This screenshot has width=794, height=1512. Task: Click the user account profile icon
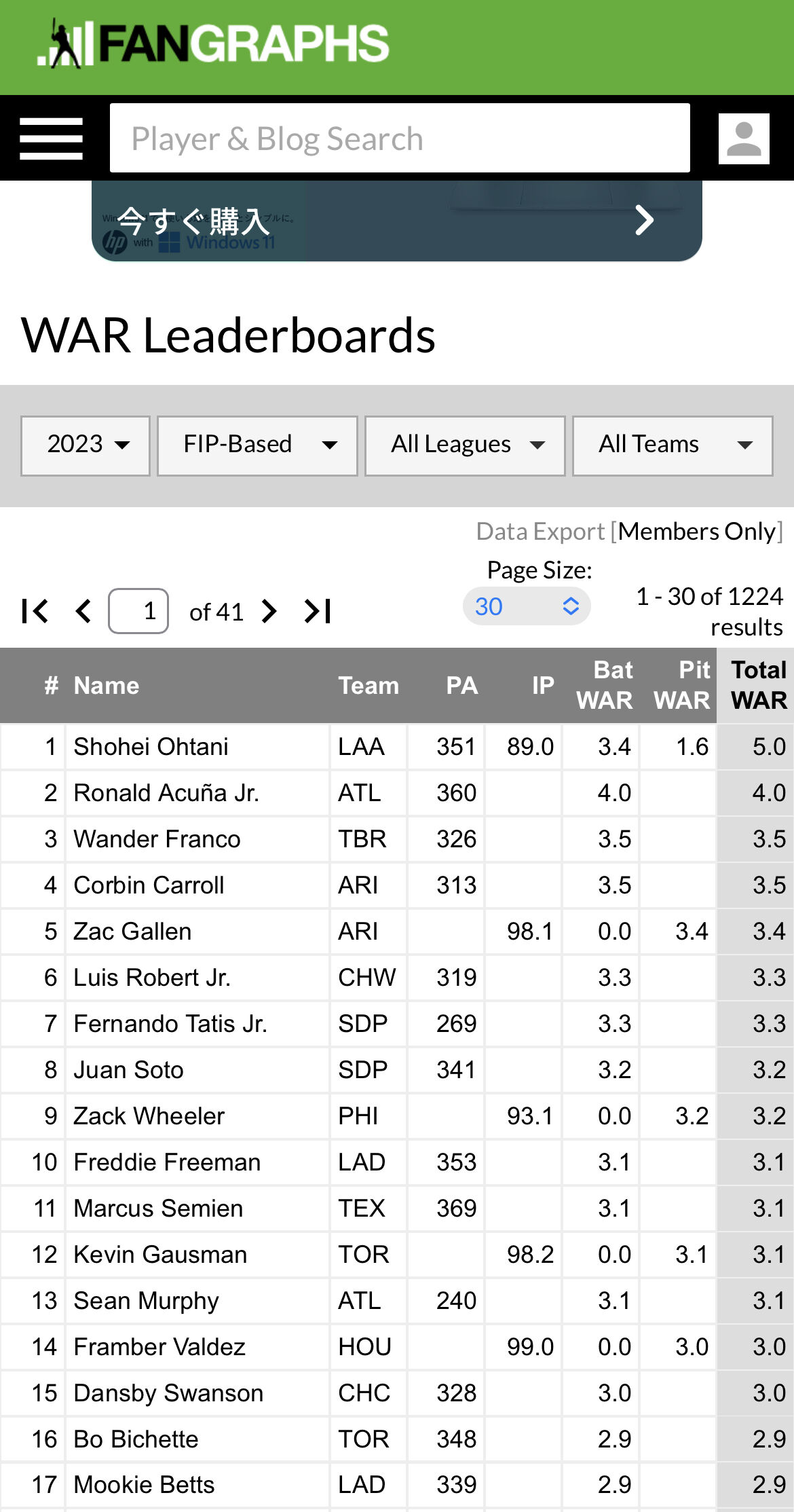(x=744, y=139)
